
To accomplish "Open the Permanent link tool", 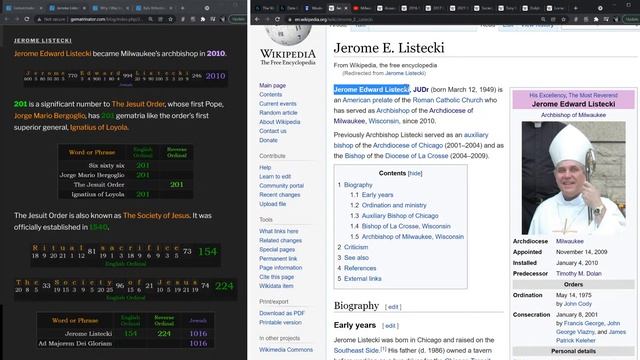I will click(278, 258).
